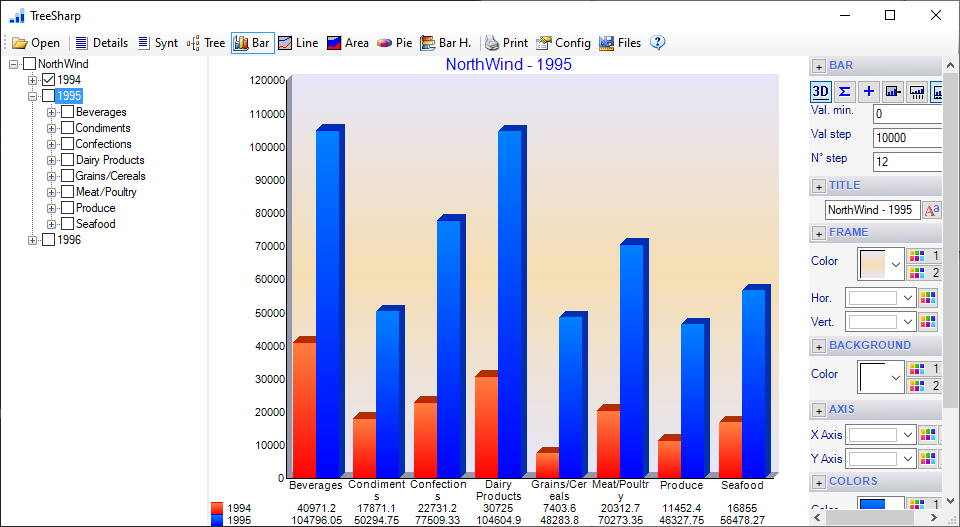The image size is (960, 527).
Task: Check the Condiments checkbox
Action: 68,128
